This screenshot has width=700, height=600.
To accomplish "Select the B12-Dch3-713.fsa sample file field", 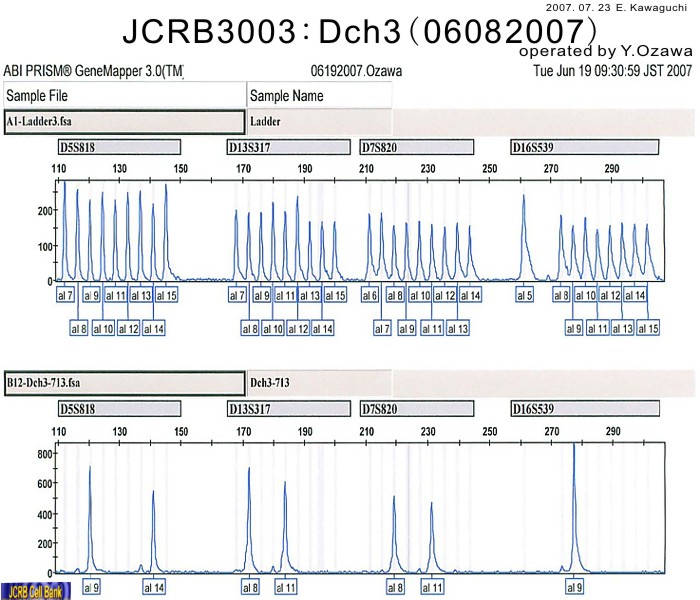I will 123,382.
